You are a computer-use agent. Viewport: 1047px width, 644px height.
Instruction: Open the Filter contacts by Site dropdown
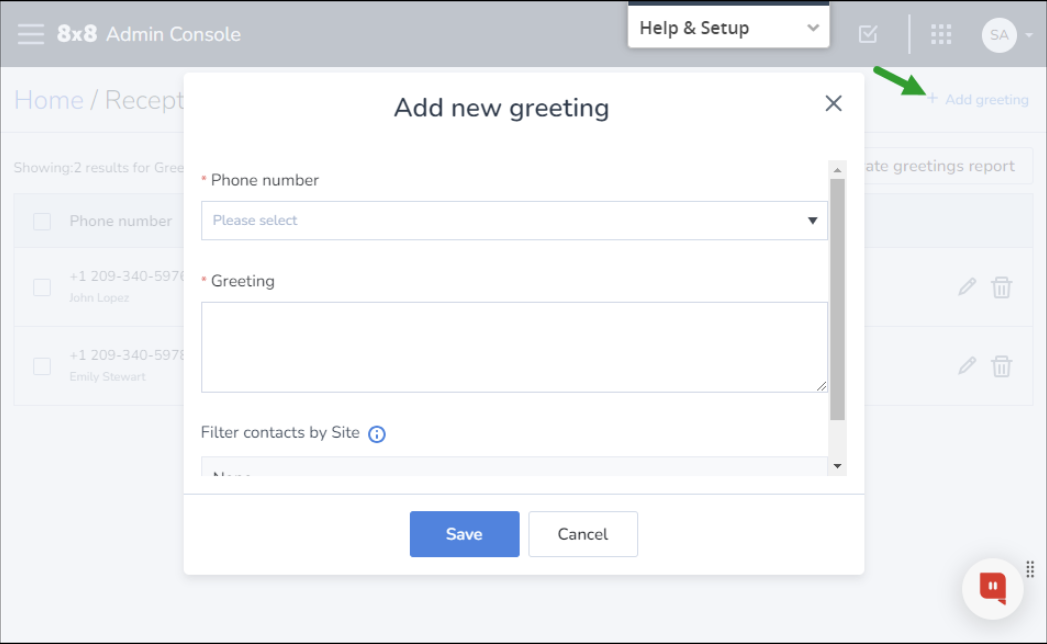point(514,467)
